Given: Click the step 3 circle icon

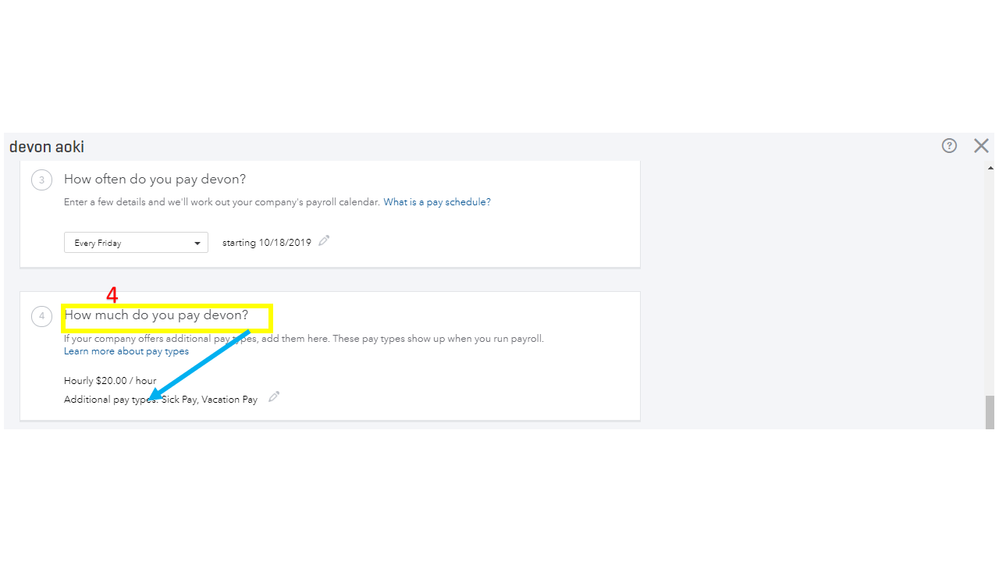Looking at the screenshot, I should click(42, 180).
